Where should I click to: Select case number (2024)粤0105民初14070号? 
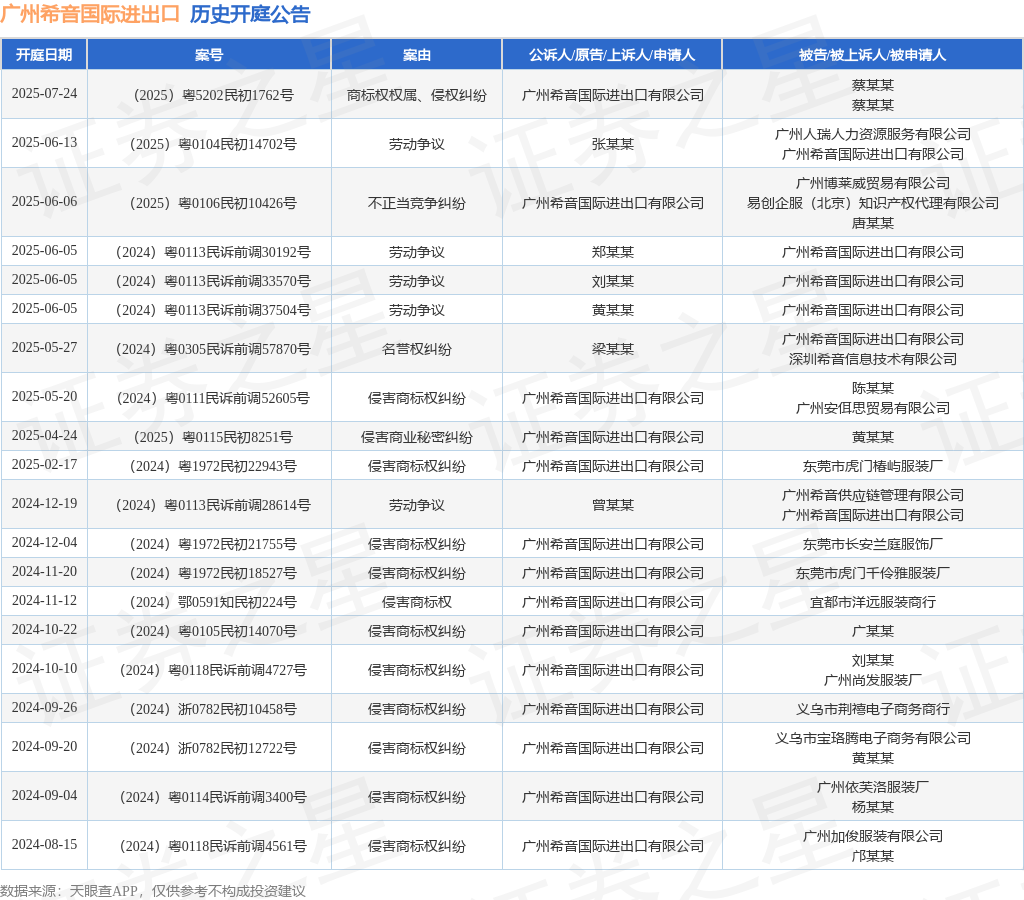point(214,632)
